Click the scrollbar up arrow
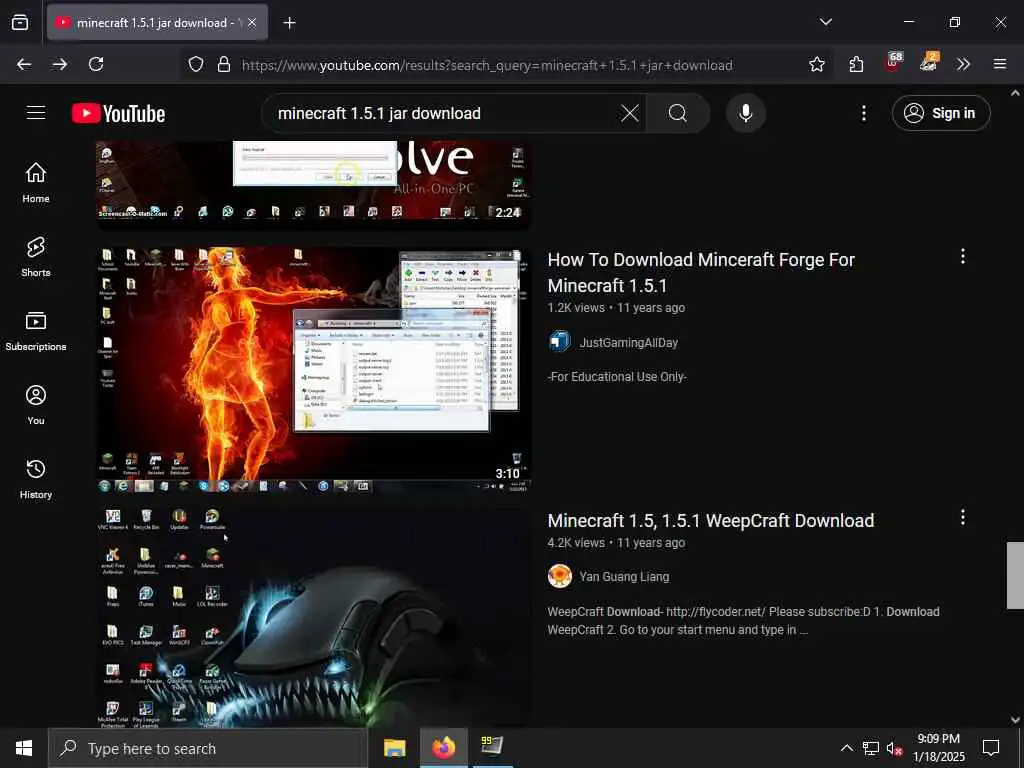The width and height of the screenshot is (1024, 768). (x=1015, y=93)
